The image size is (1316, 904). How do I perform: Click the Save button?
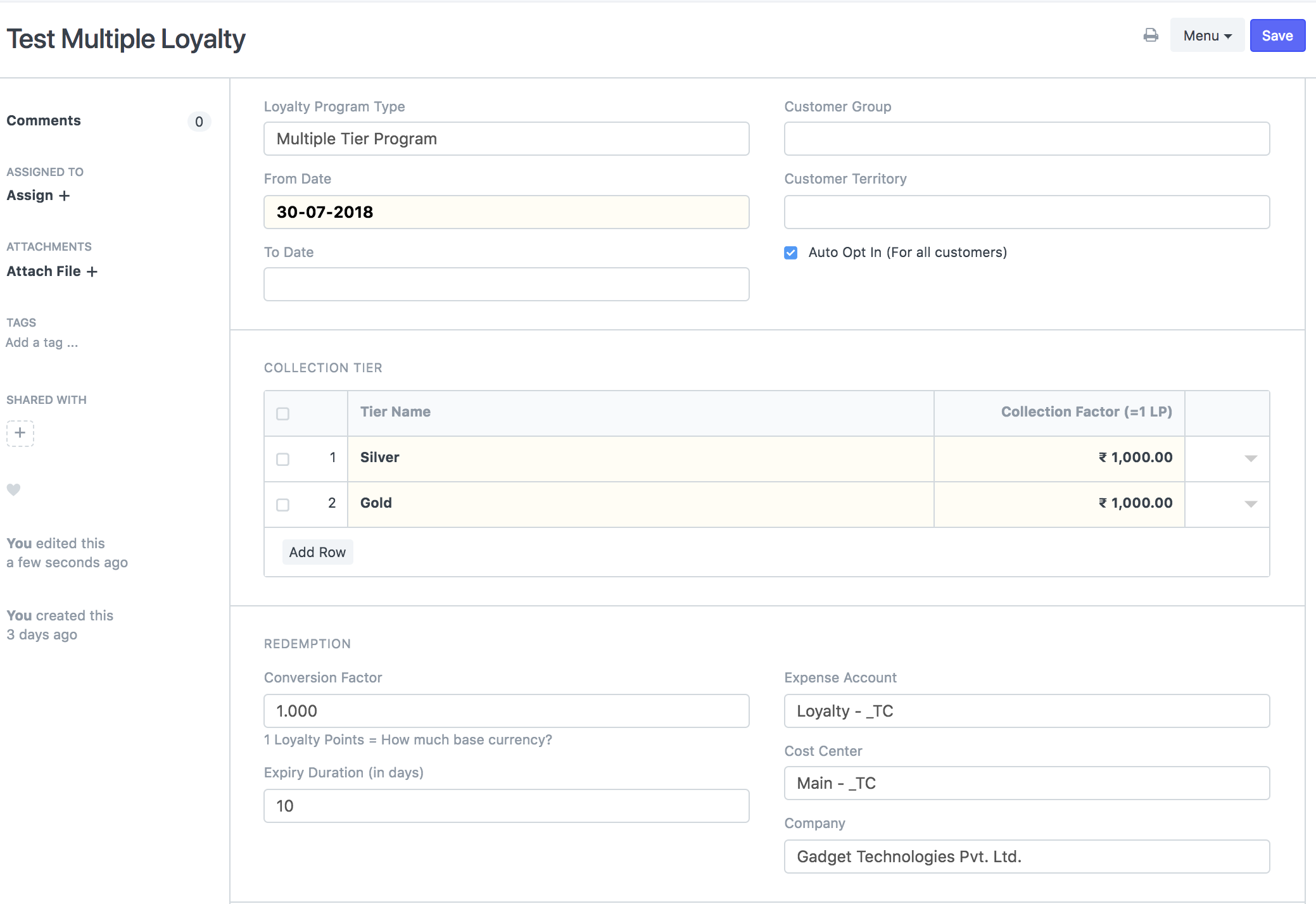tap(1277, 35)
